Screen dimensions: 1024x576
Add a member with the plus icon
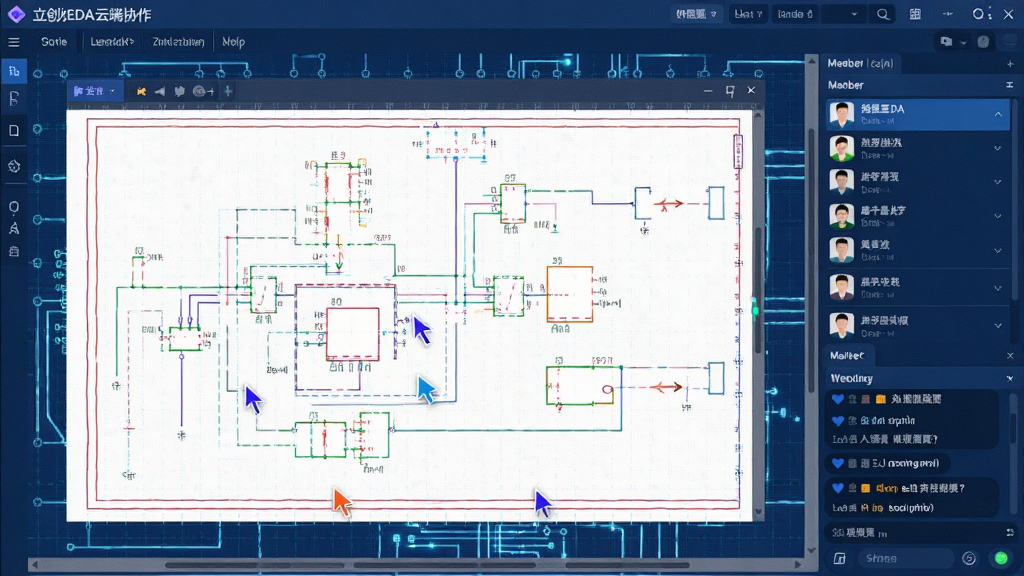(x=1010, y=63)
